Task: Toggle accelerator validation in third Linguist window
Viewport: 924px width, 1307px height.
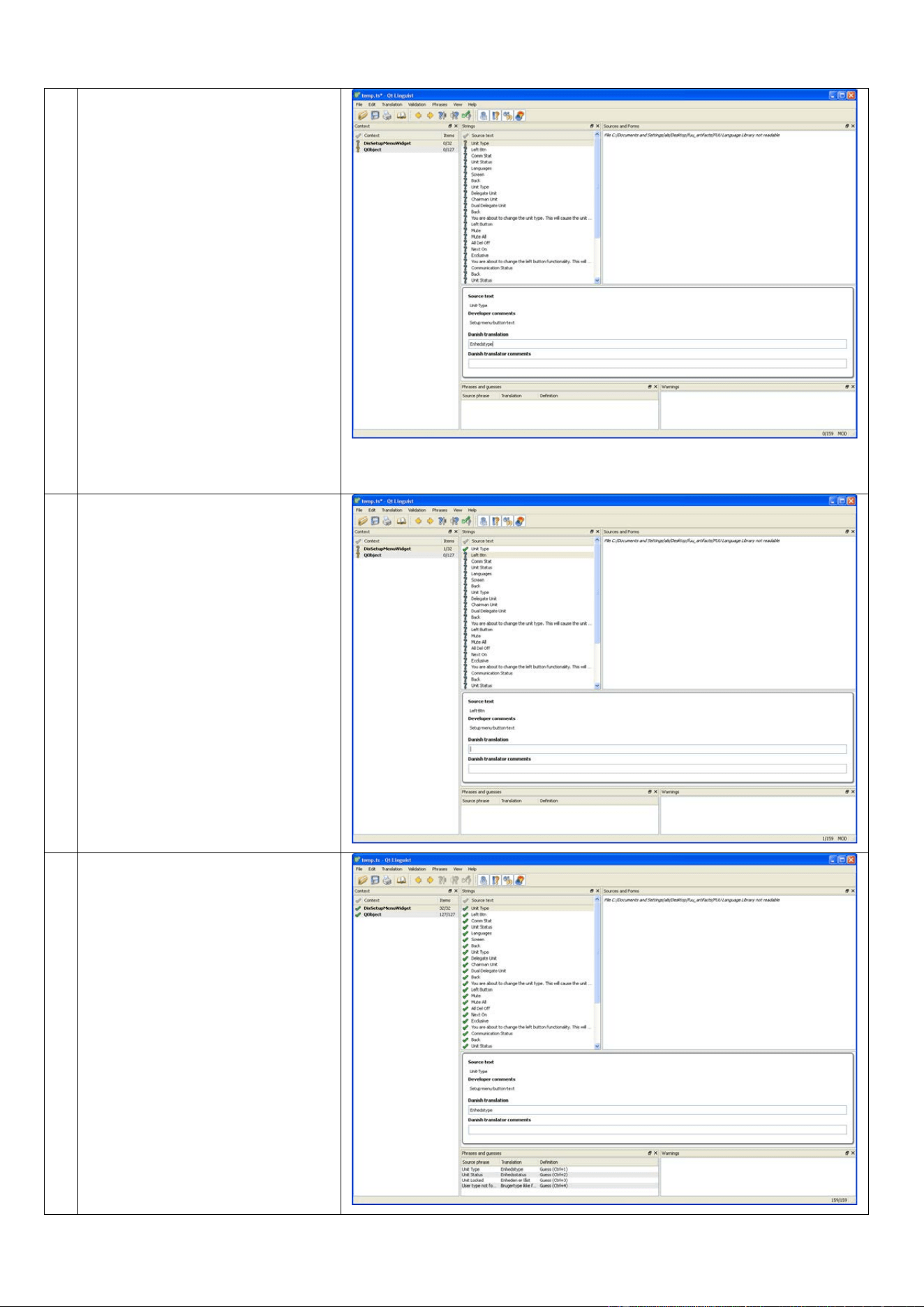Action: 483,880
